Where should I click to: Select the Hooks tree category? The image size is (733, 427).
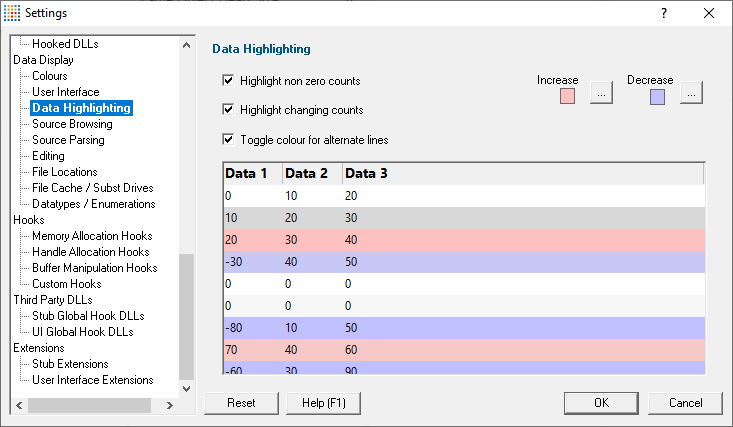click(29, 220)
